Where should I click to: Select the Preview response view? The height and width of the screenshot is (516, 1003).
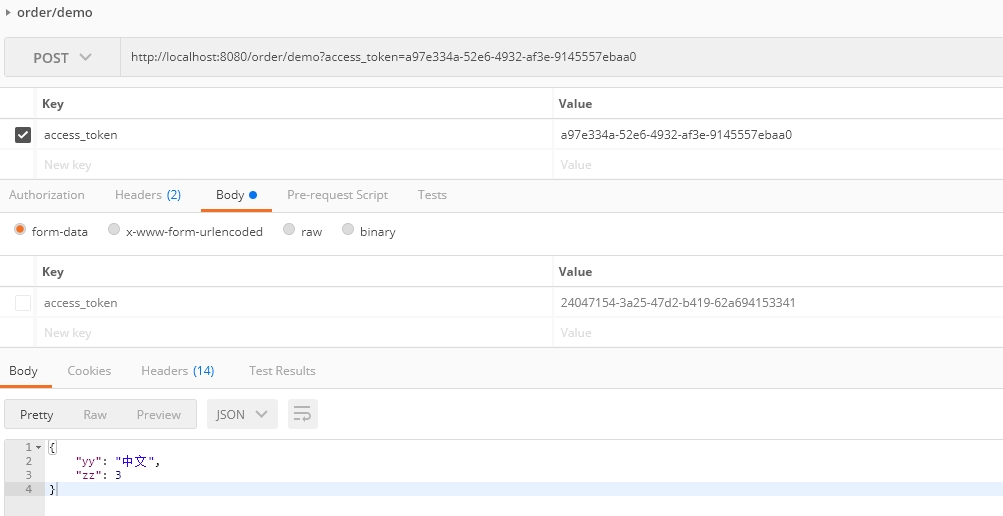tap(159, 414)
